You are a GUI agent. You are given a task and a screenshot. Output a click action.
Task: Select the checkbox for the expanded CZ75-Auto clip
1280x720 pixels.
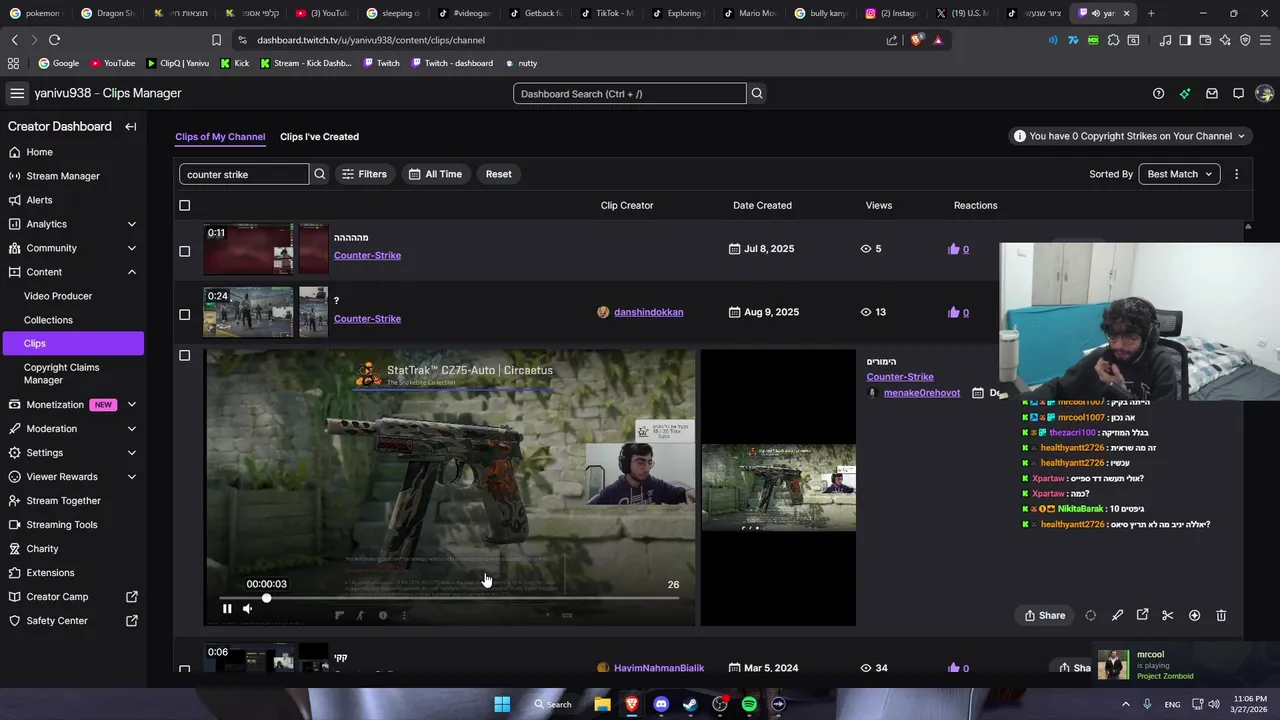pyautogui.click(x=184, y=355)
